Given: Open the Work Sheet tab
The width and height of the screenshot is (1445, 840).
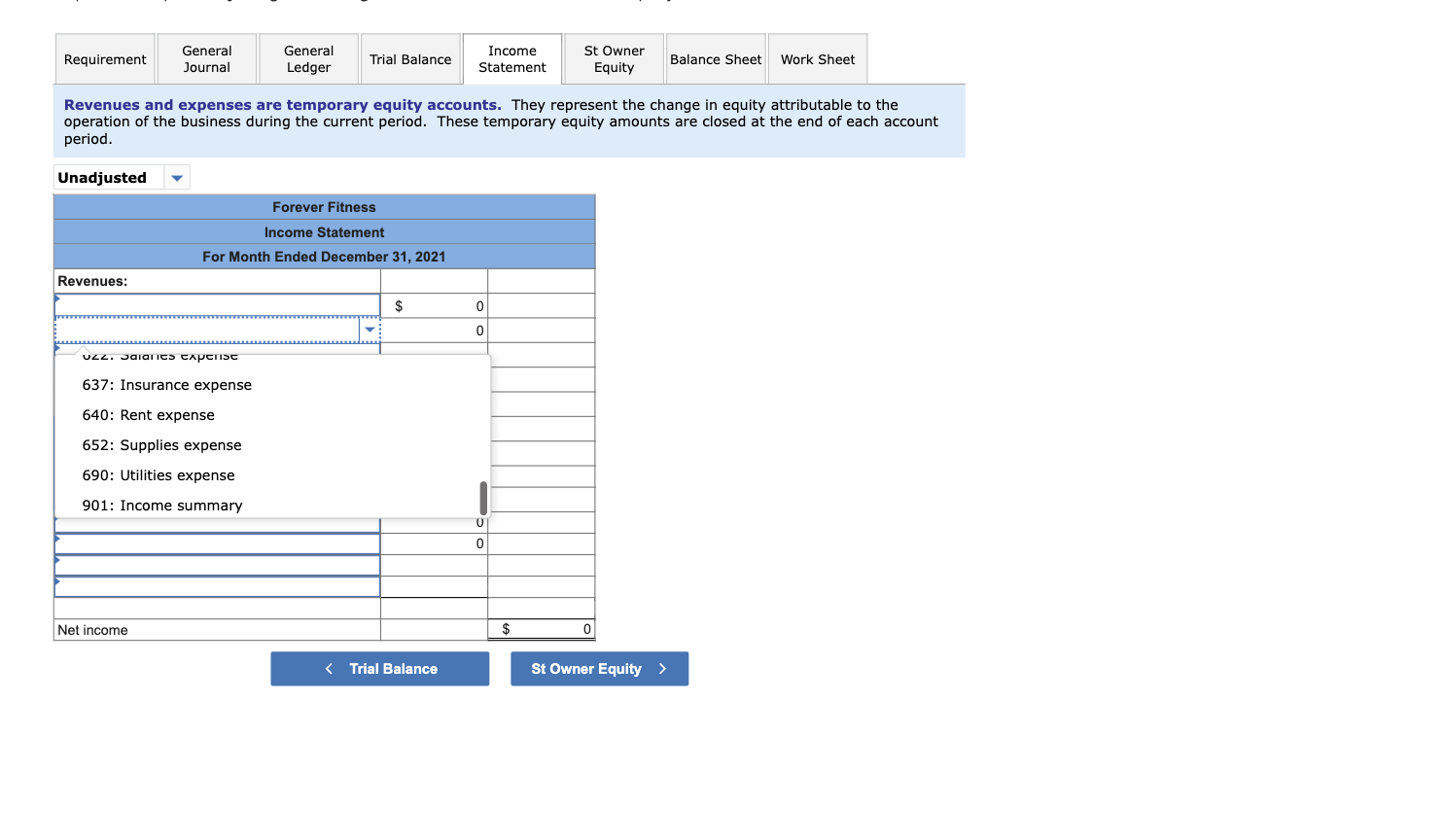Looking at the screenshot, I should (817, 58).
